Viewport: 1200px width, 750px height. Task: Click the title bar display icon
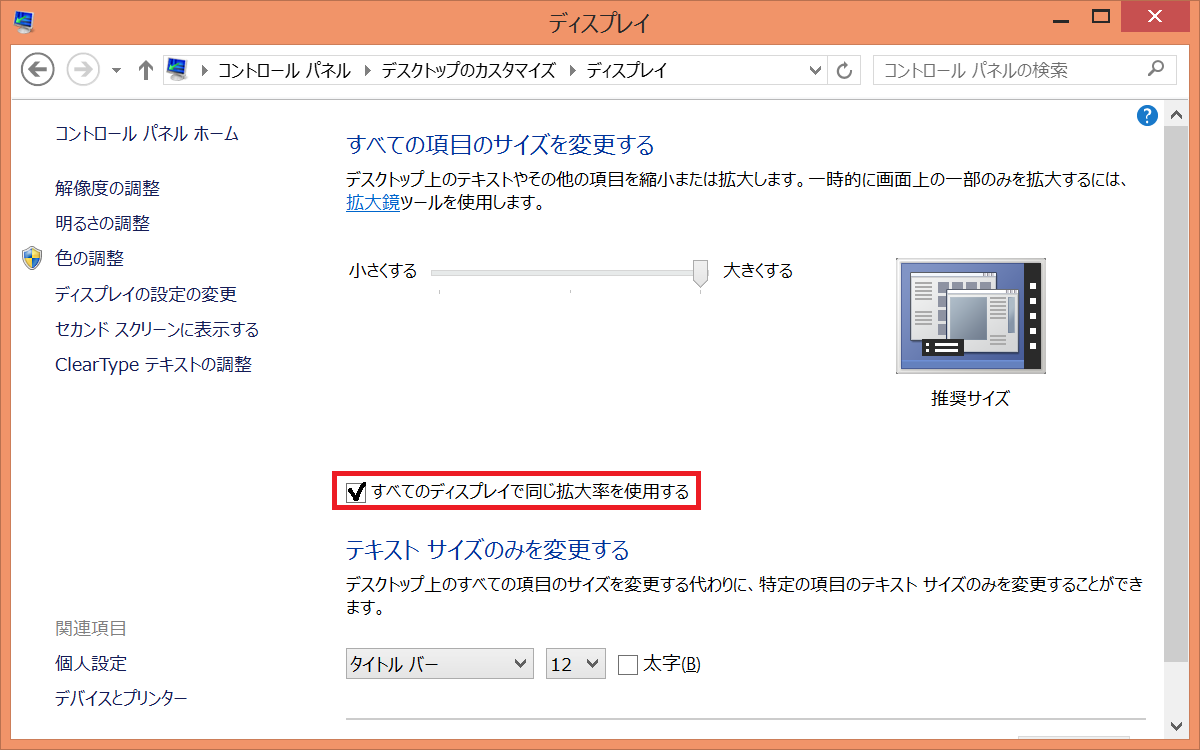coord(24,19)
